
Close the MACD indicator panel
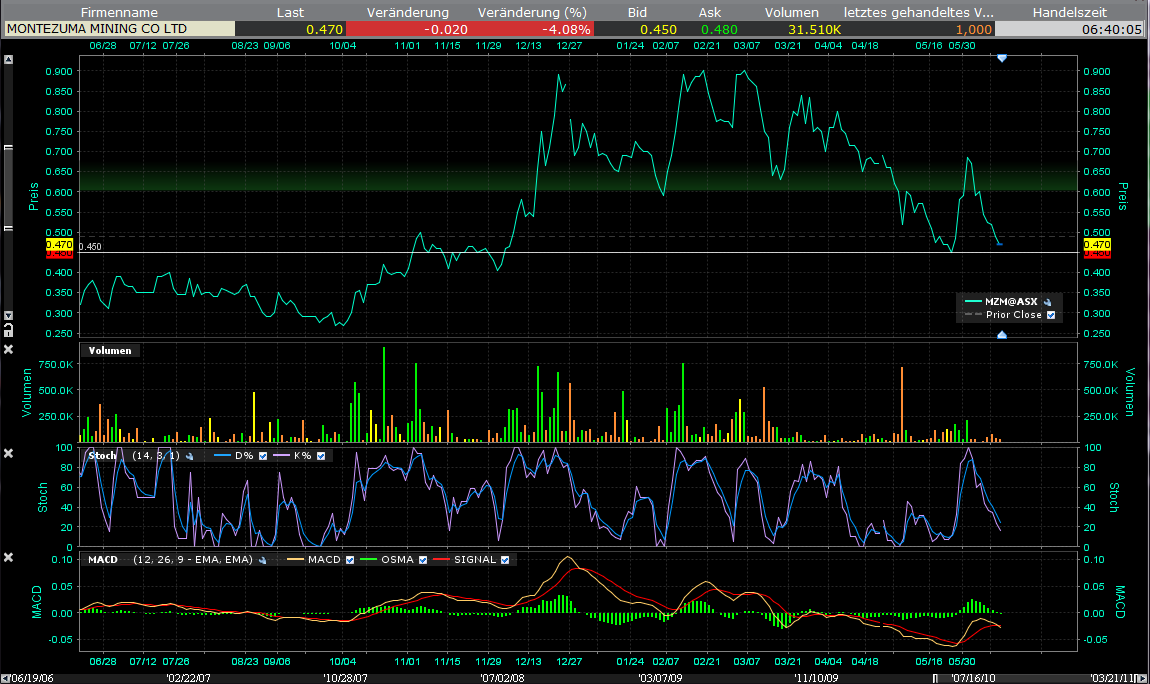9,557
